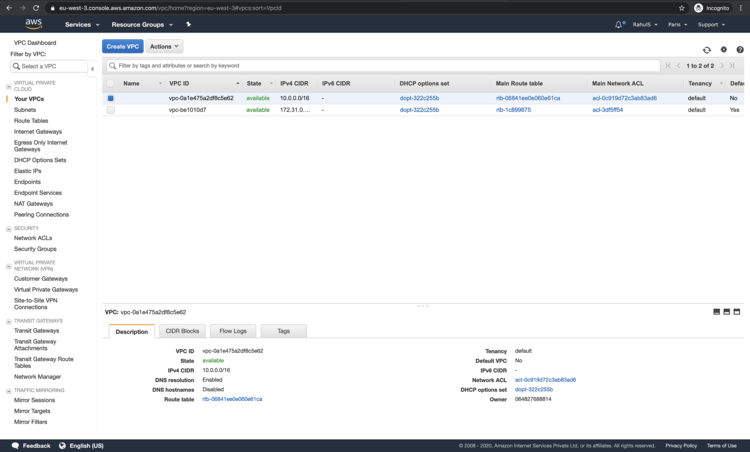The height and width of the screenshot is (452, 750).
Task: Open Mirror Sessions in sidebar
Action: 34,400
